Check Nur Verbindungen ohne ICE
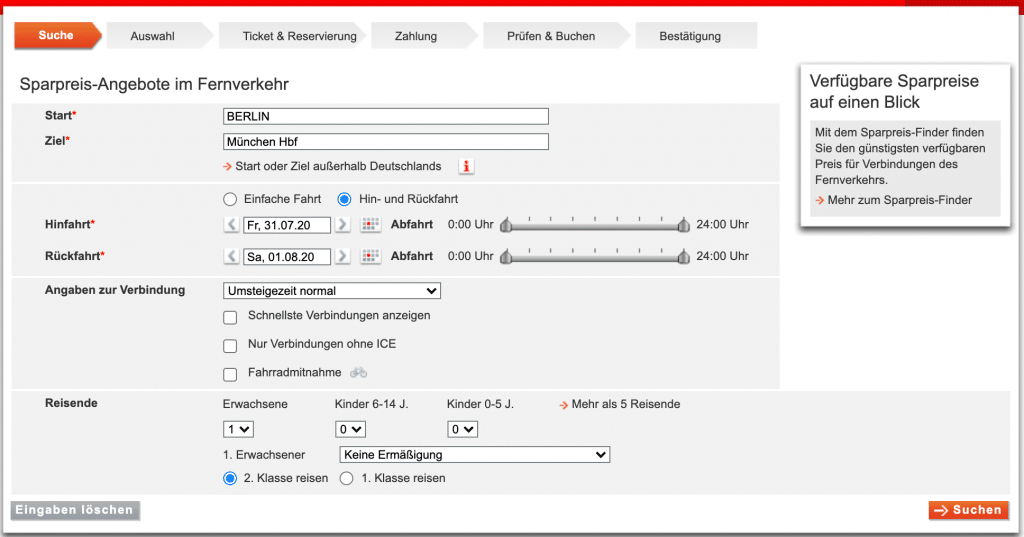 (230, 346)
